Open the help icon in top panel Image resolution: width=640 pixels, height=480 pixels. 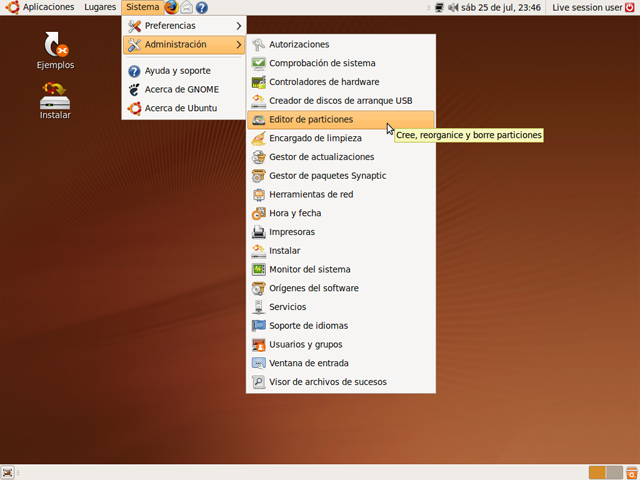pyautogui.click(x=201, y=7)
